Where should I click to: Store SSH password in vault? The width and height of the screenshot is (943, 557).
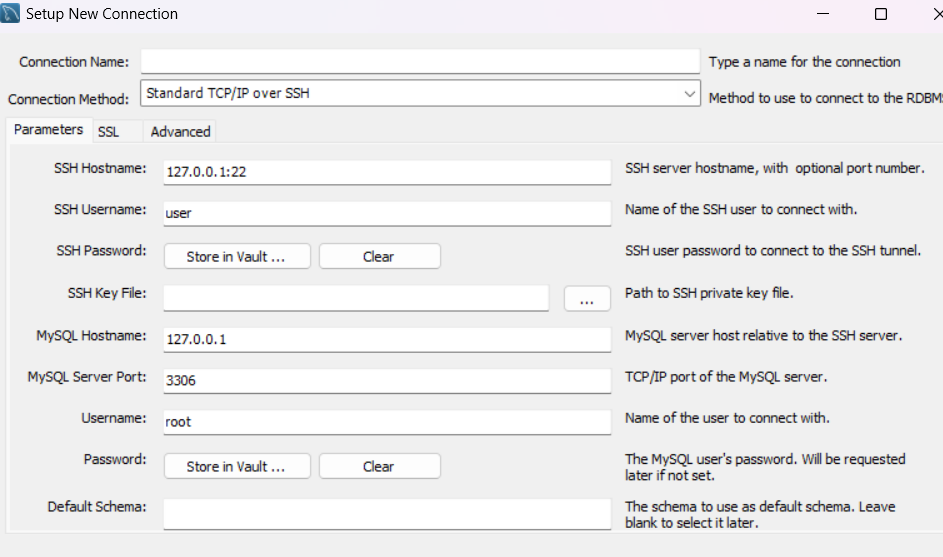(x=237, y=256)
